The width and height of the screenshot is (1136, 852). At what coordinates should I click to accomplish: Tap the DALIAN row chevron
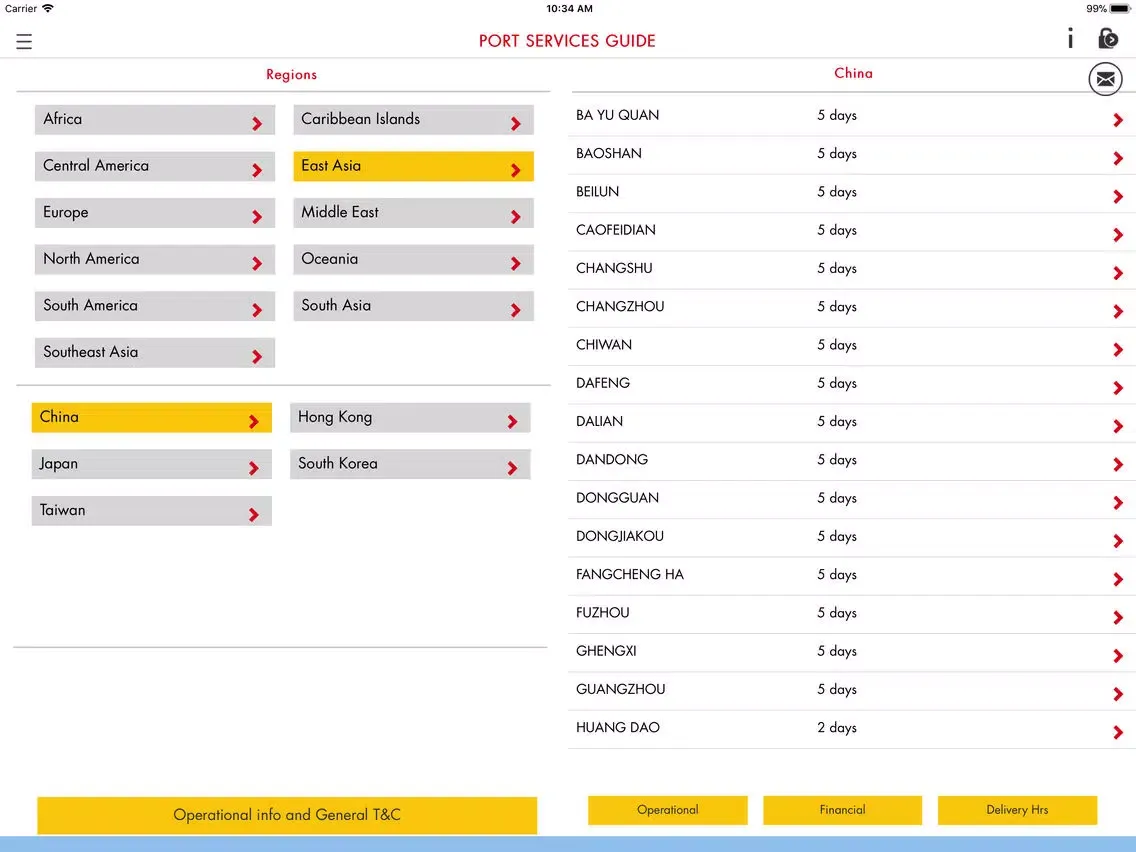[x=1118, y=427]
